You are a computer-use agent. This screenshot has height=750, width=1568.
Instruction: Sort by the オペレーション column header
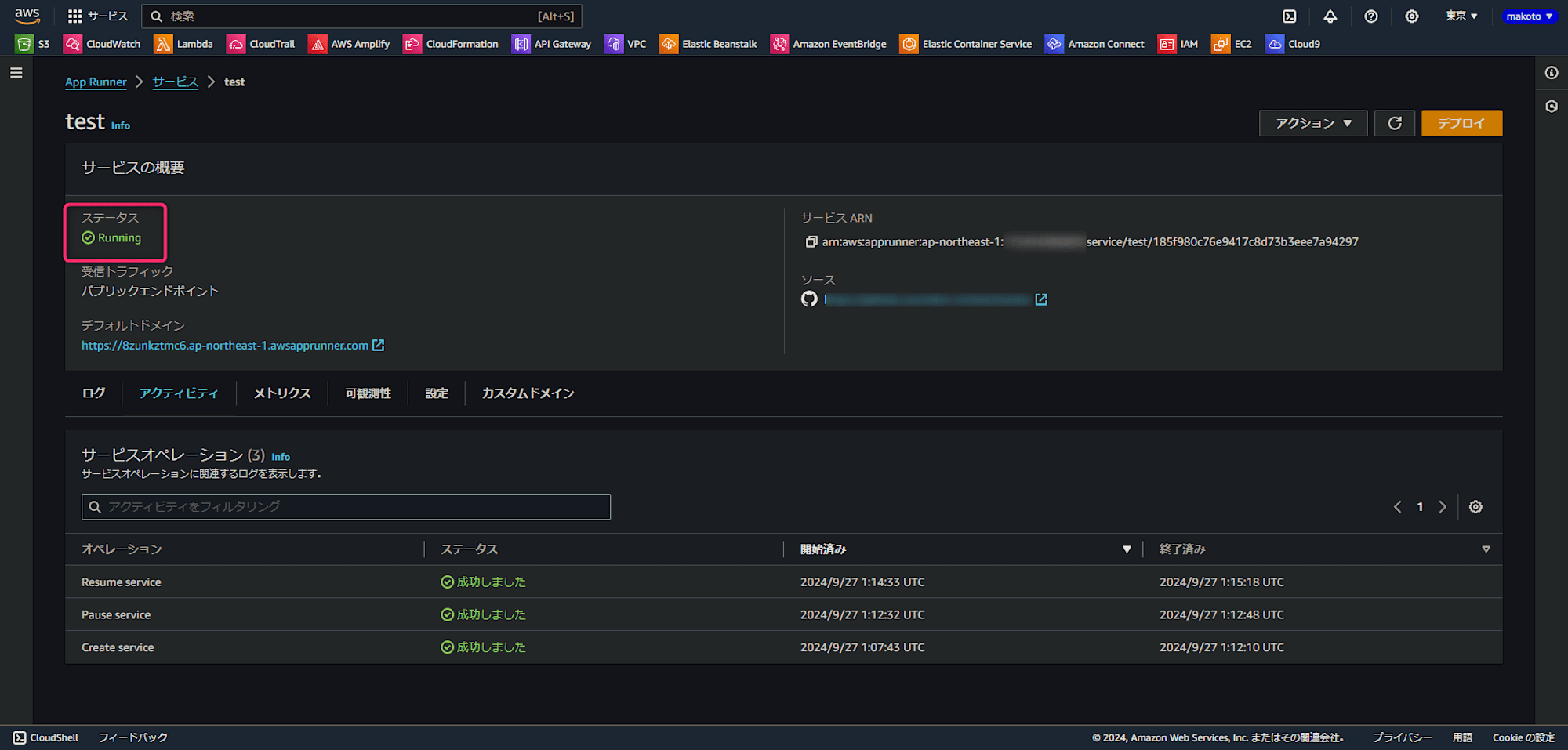122,549
